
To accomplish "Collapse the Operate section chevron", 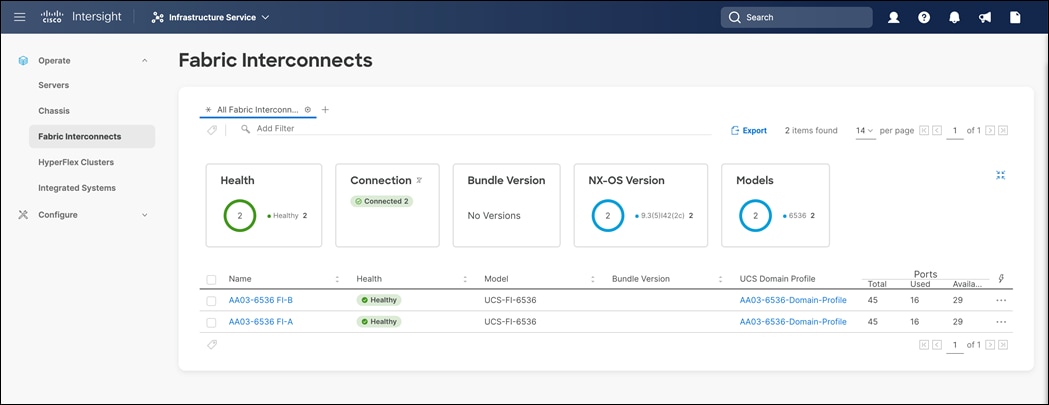I will click(145, 61).
